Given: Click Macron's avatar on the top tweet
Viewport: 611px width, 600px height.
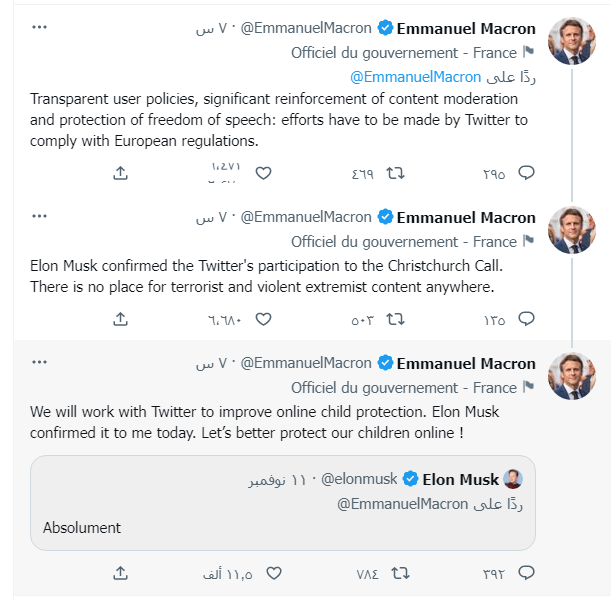Looking at the screenshot, I should pos(572,41).
